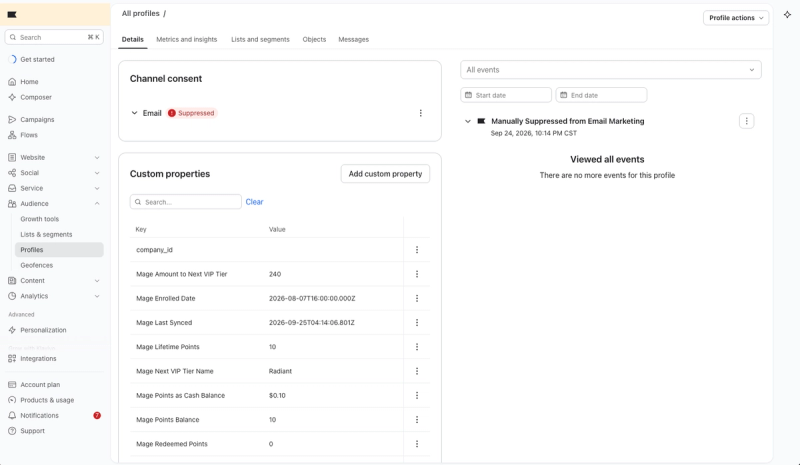
Task: Open options for Mage Redeemed Points row
Action: tap(417, 444)
